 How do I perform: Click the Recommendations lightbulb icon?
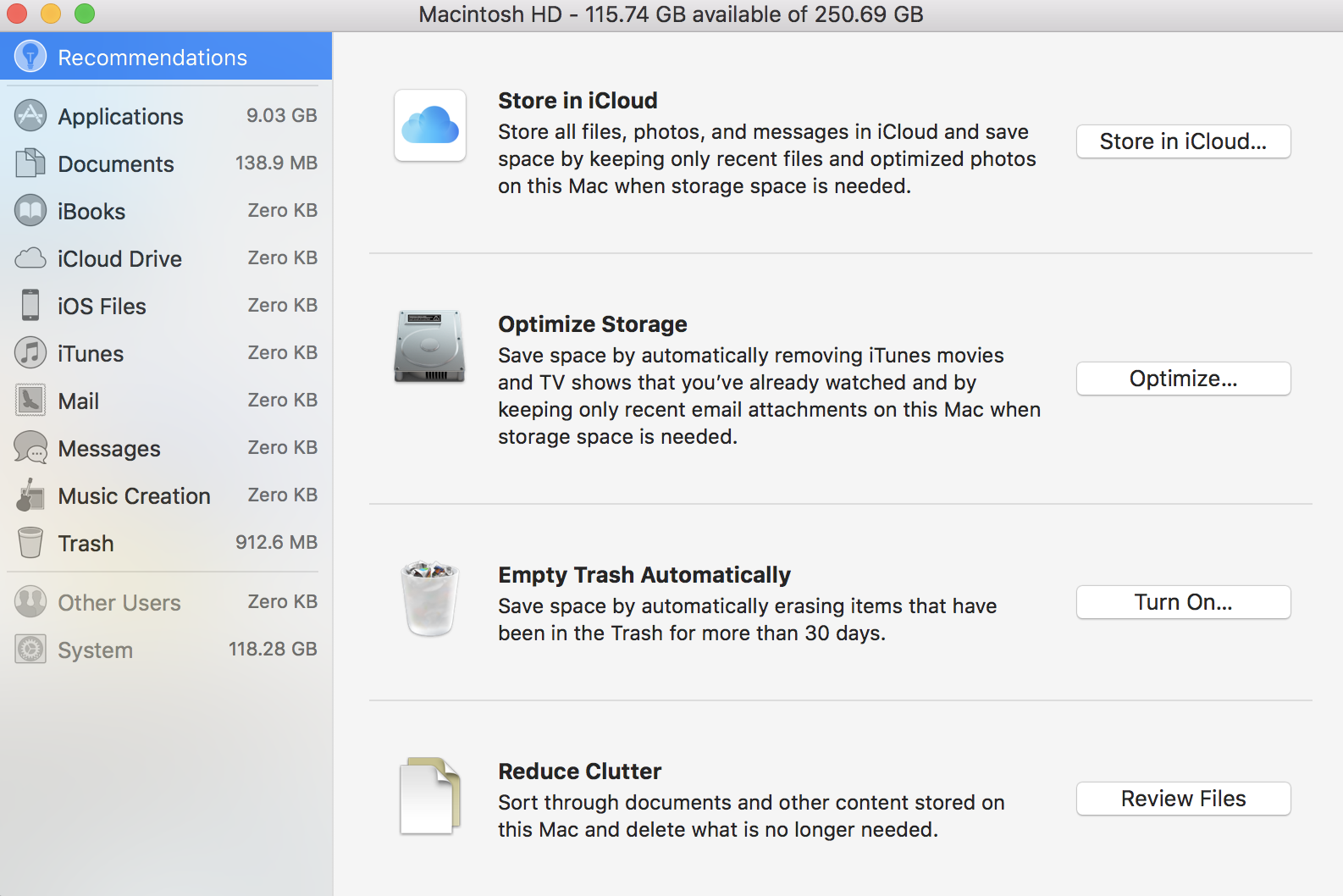[30, 57]
